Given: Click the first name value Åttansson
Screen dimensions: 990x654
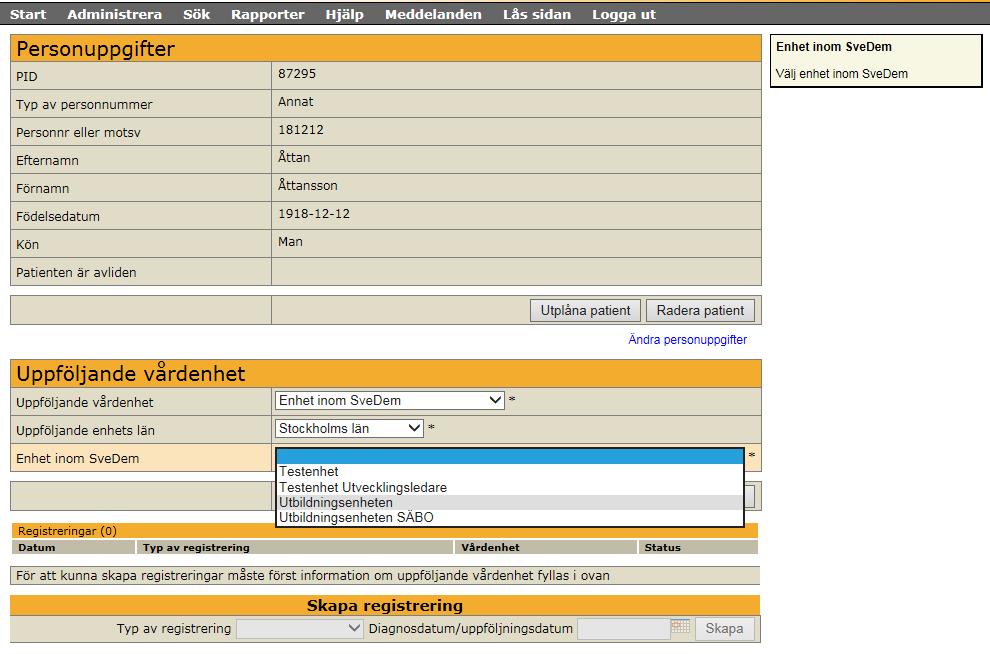Looking at the screenshot, I should tap(307, 184).
